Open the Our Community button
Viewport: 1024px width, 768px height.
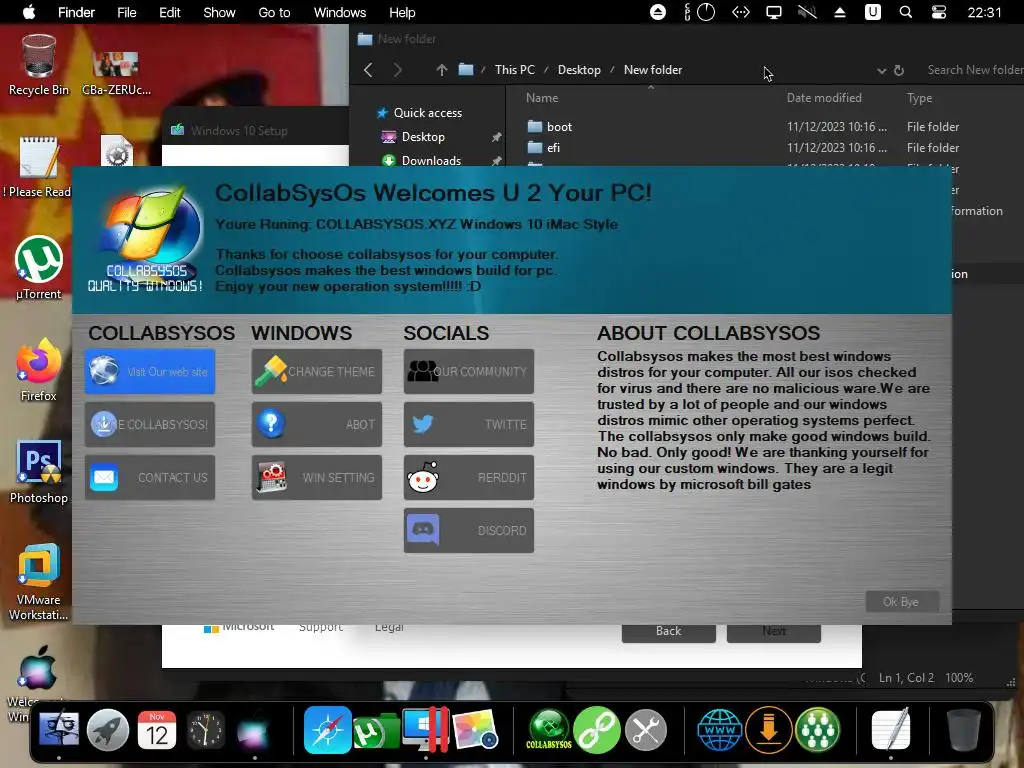pyautogui.click(x=469, y=372)
